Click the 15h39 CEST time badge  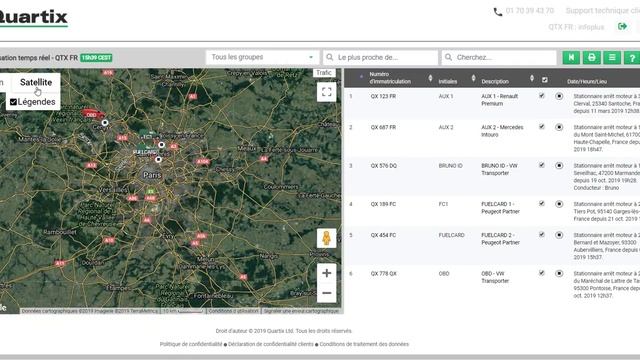96,58
